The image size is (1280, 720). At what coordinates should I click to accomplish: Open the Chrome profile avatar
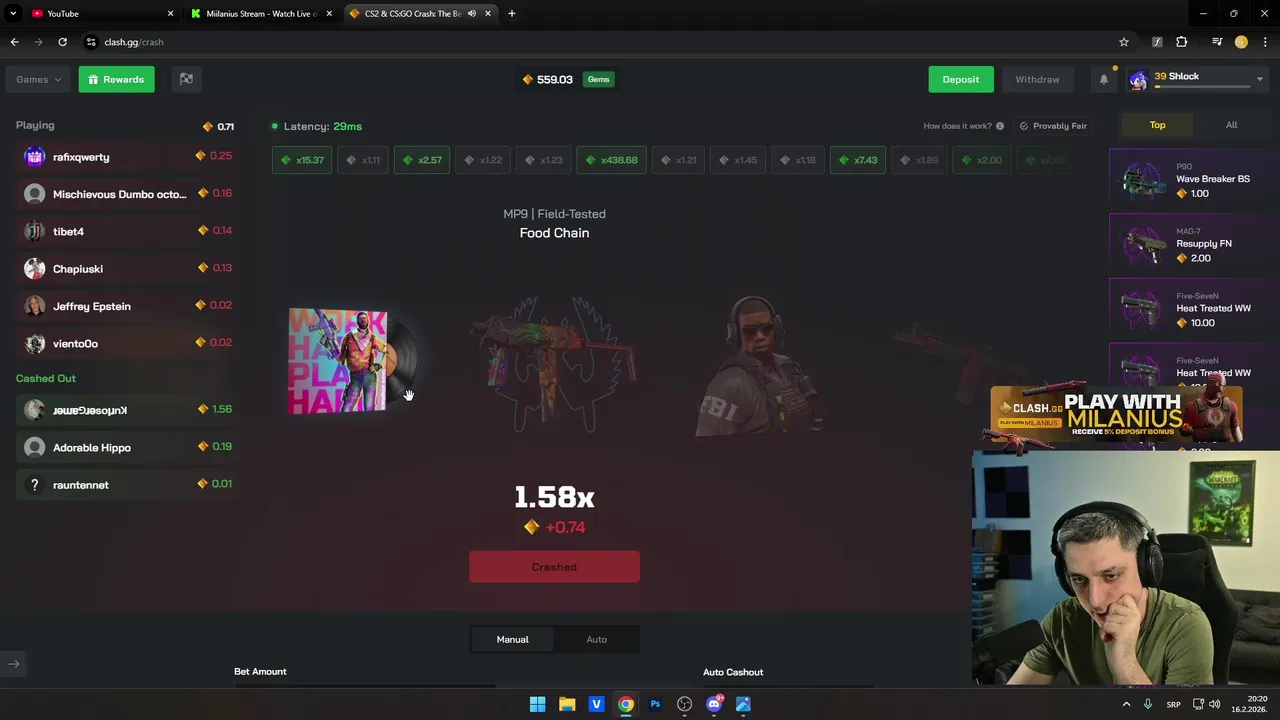[x=1241, y=42]
